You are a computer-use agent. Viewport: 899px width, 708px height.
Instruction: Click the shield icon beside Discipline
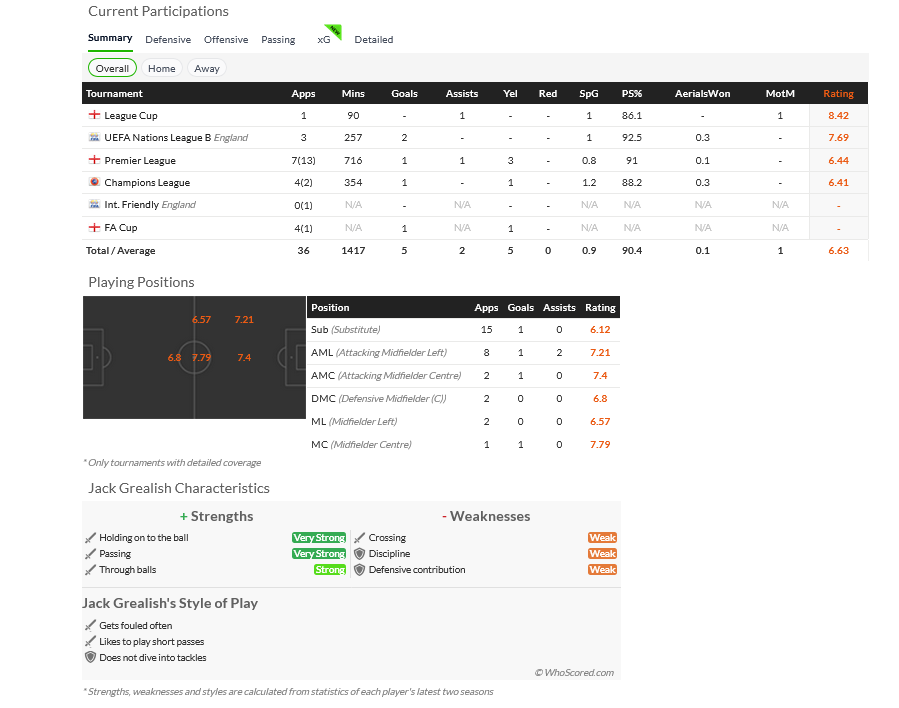[359, 554]
